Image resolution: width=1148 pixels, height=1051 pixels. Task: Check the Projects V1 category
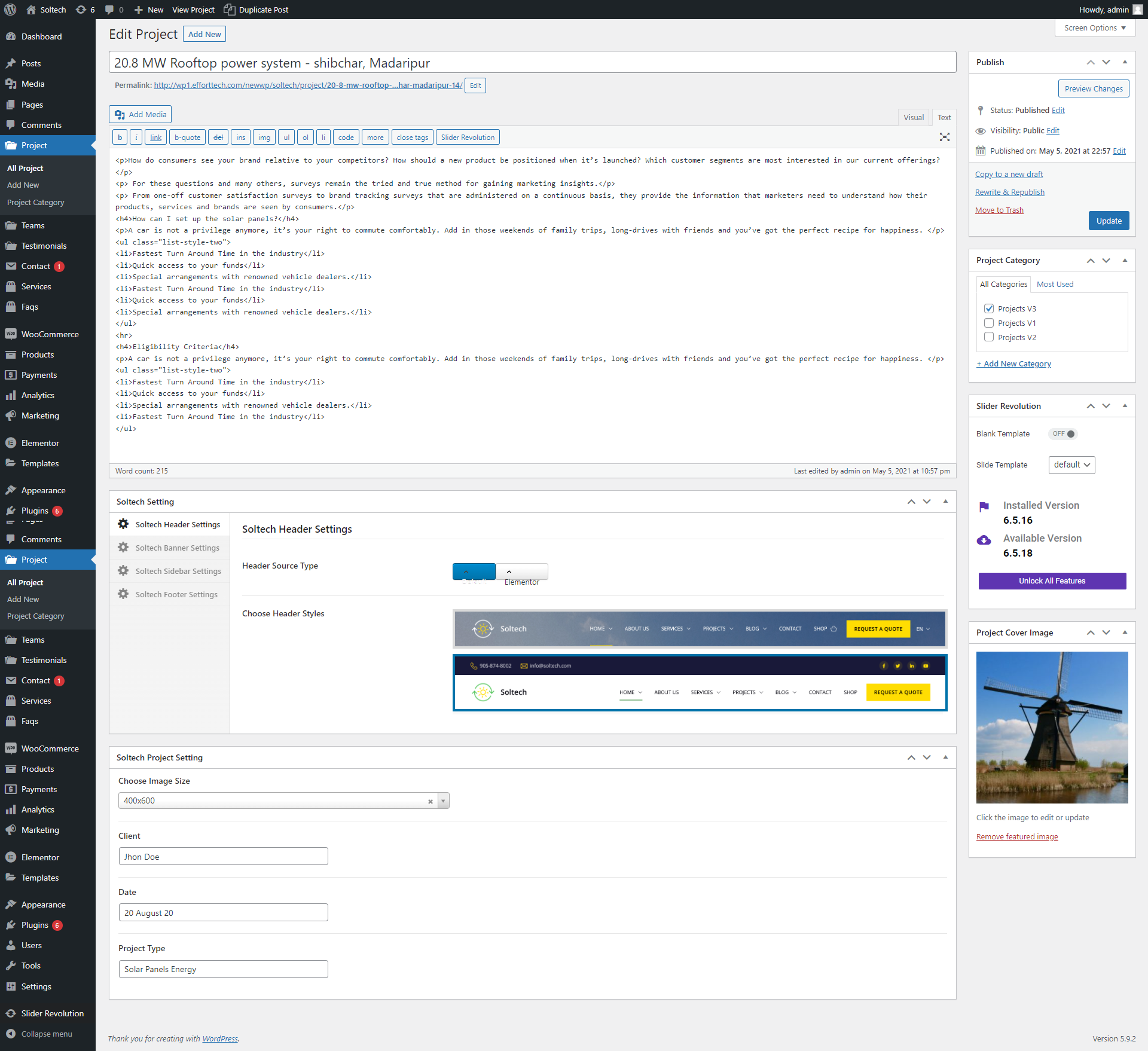pyautogui.click(x=989, y=323)
